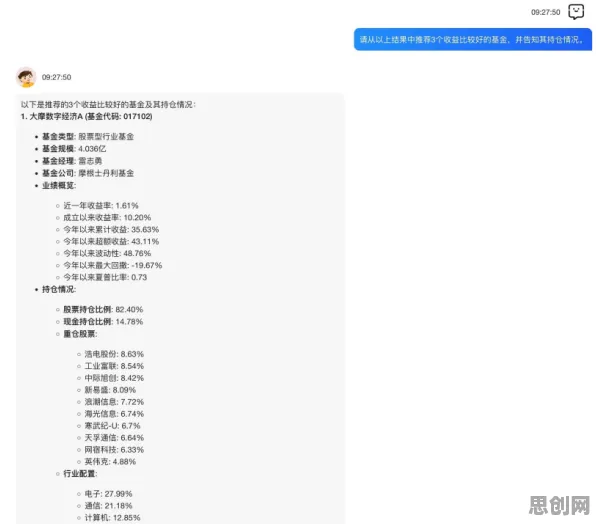The width and height of the screenshot is (596, 524).
Task: Click 今年以来累计收益 35.63% entry
Action: coord(111,230)
